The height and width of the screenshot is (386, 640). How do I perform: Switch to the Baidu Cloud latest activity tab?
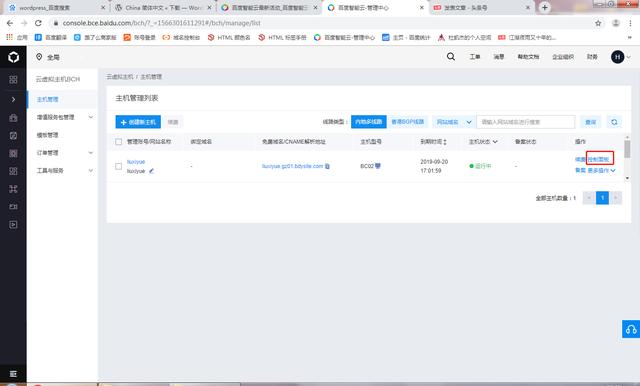click(x=269, y=7)
